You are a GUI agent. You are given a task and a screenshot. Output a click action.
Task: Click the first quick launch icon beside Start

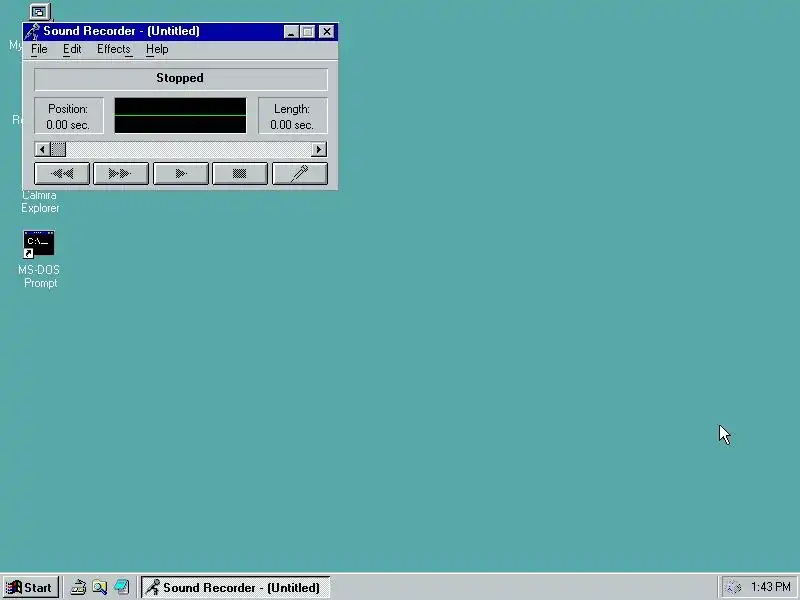coord(78,588)
